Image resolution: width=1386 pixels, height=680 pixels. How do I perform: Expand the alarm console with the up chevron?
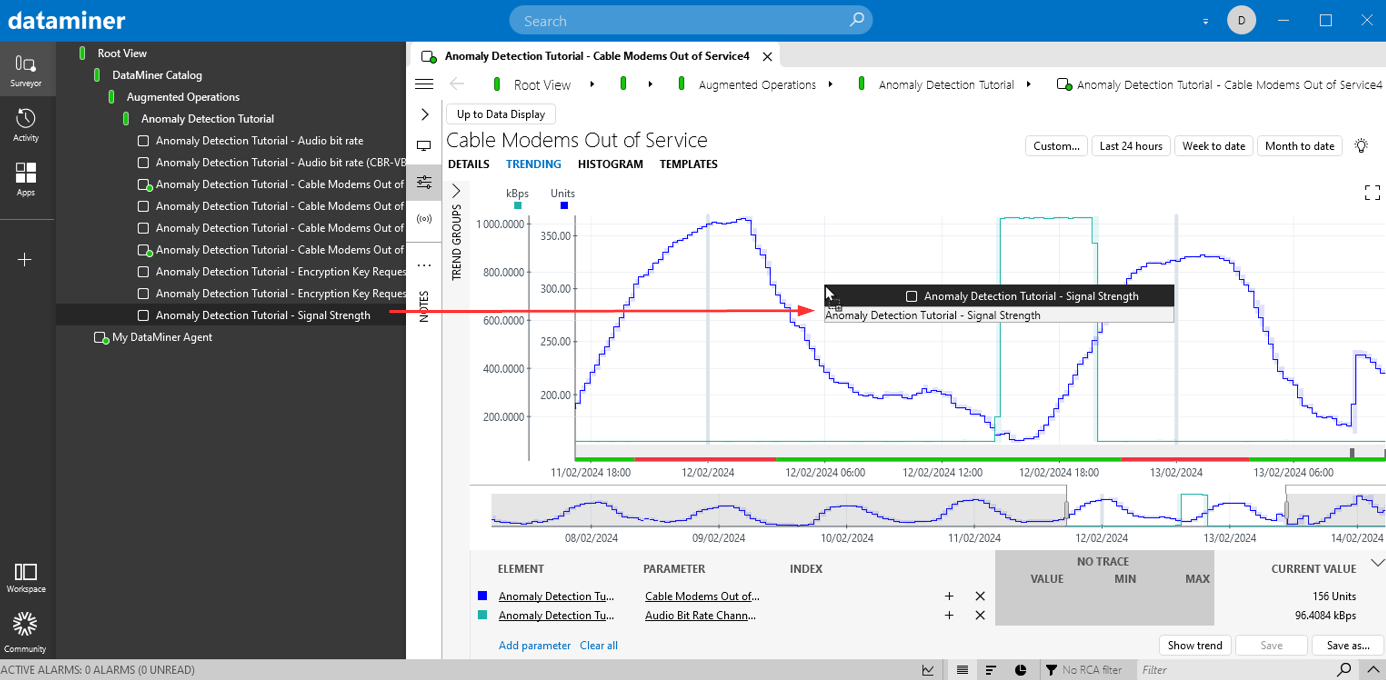(x=1373, y=670)
